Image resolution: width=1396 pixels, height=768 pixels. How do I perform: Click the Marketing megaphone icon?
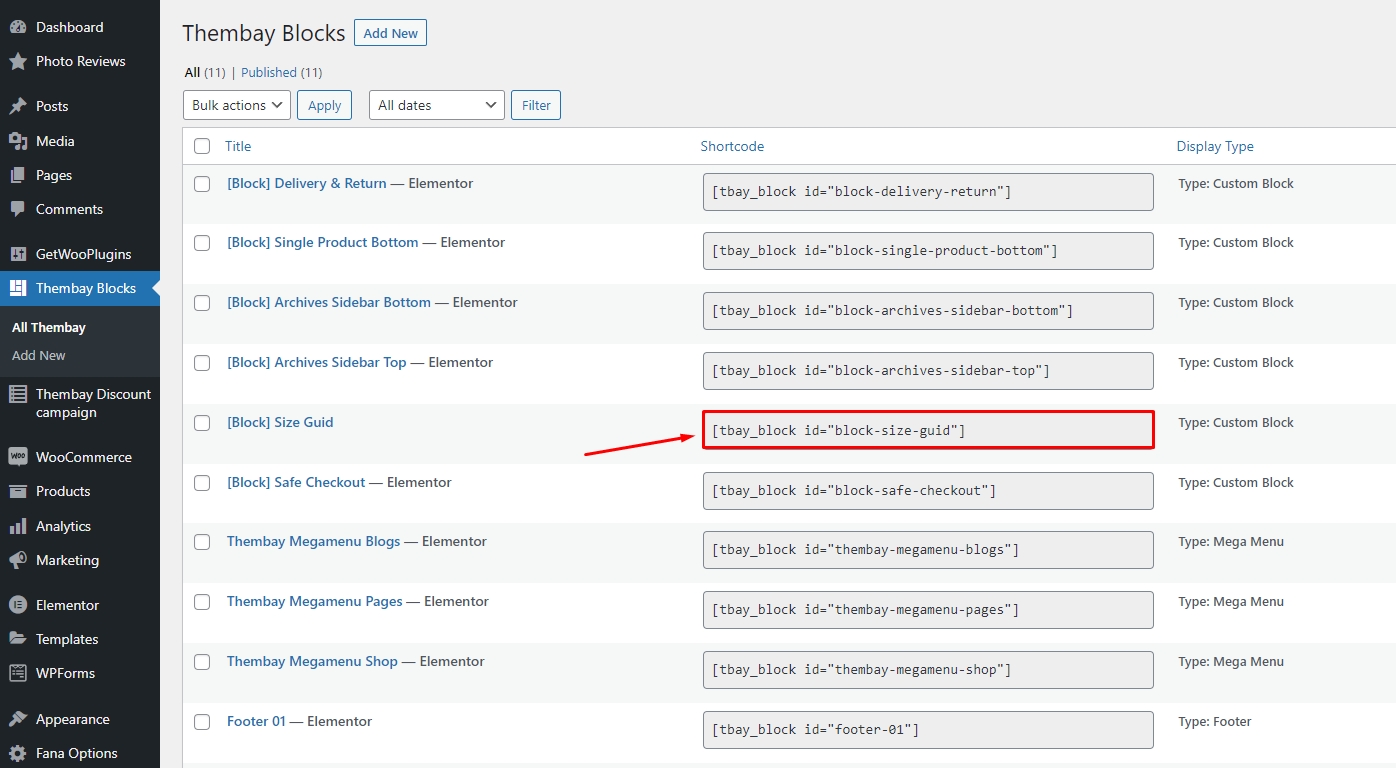(18, 560)
